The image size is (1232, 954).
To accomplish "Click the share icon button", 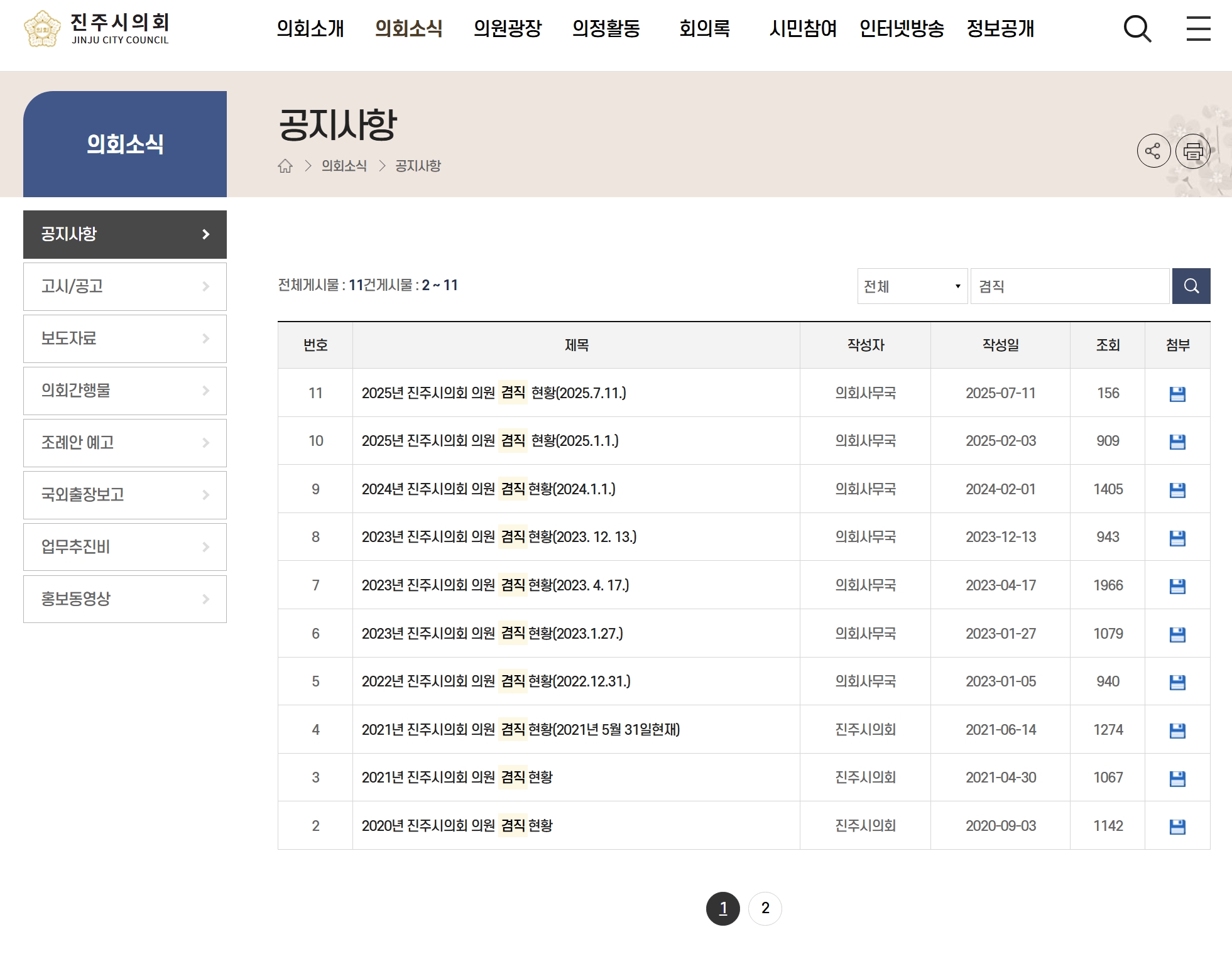I will (x=1153, y=151).
